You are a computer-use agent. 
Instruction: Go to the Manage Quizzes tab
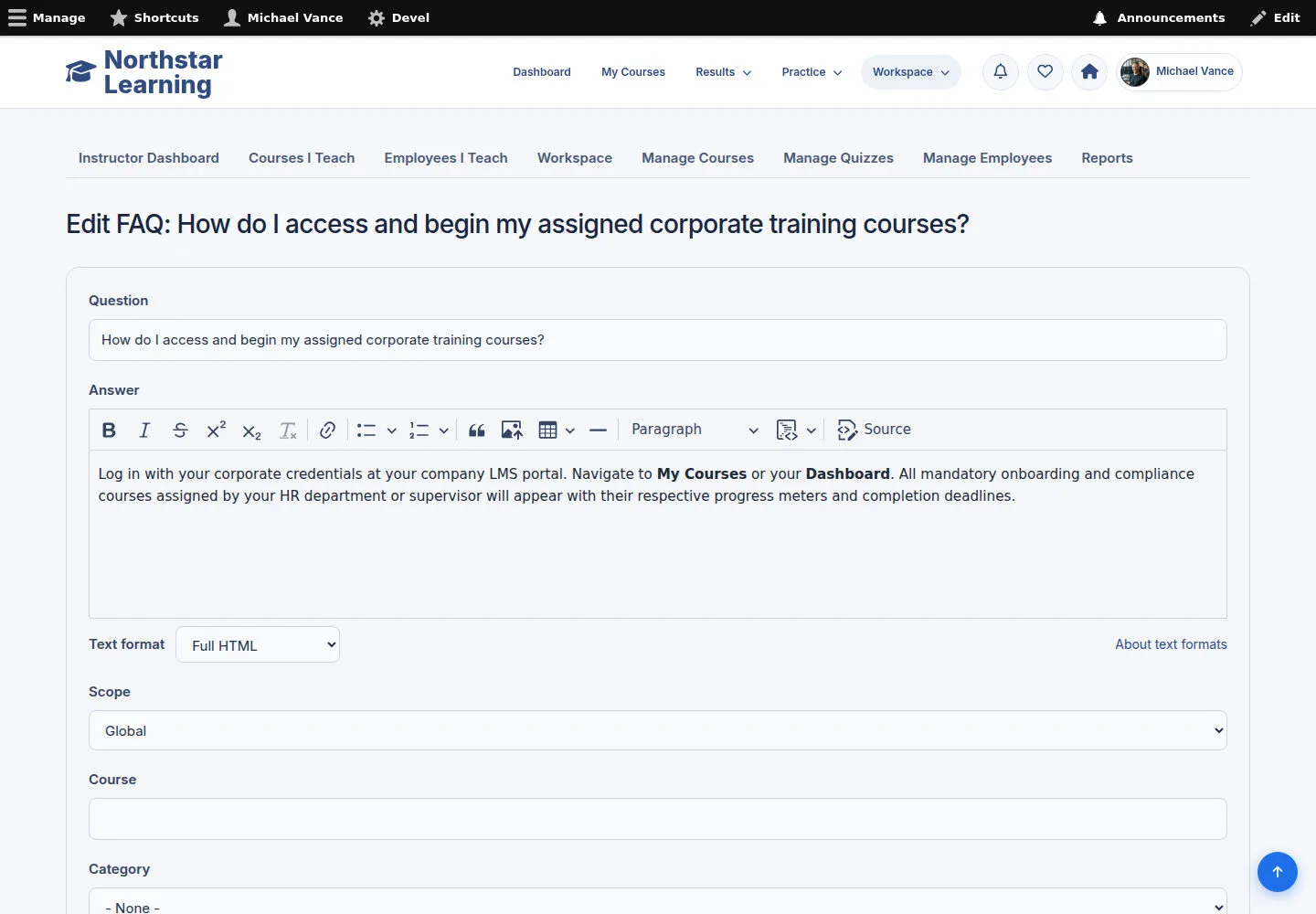tap(838, 158)
